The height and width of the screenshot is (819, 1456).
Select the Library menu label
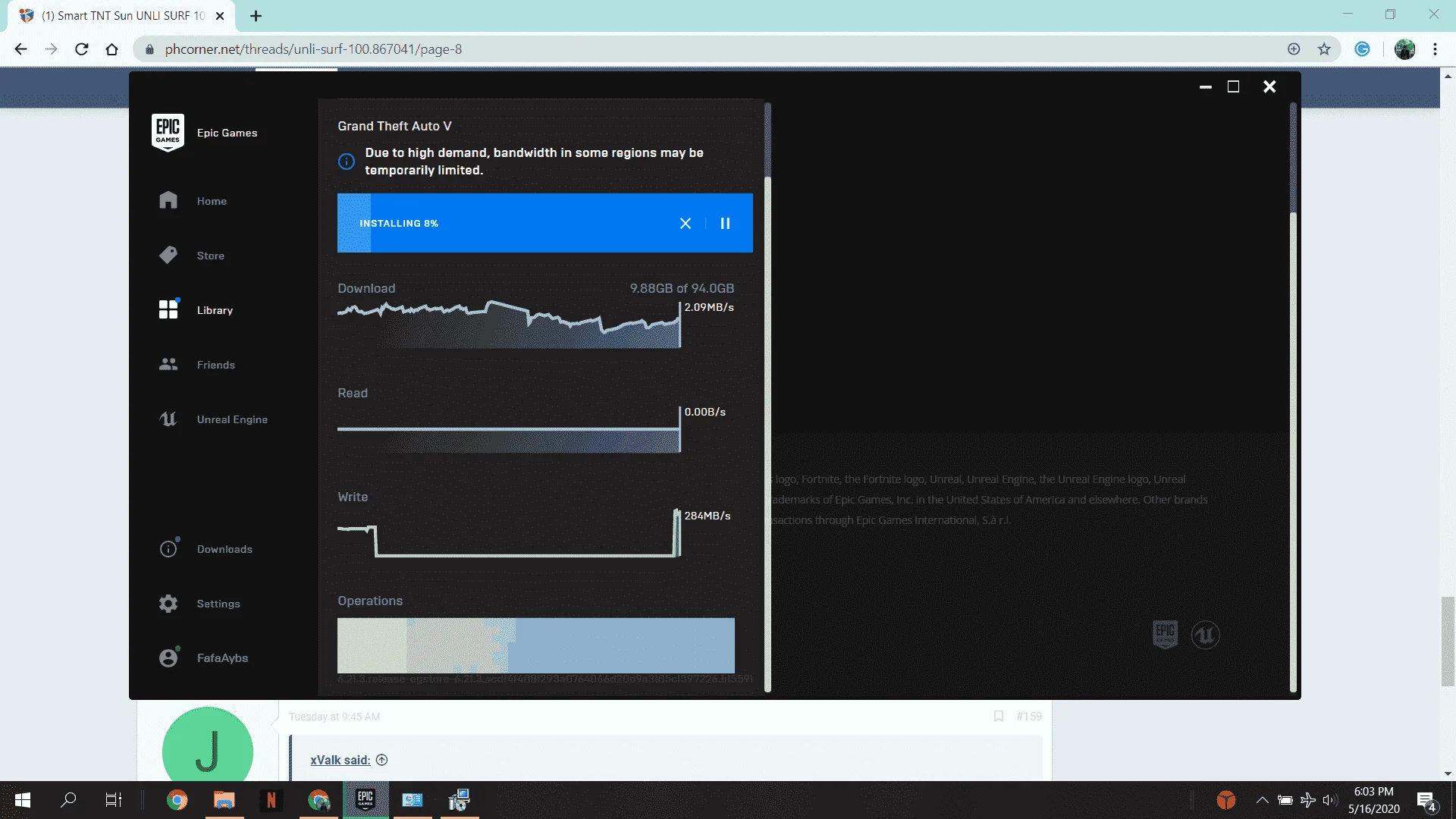click(215, 310)
